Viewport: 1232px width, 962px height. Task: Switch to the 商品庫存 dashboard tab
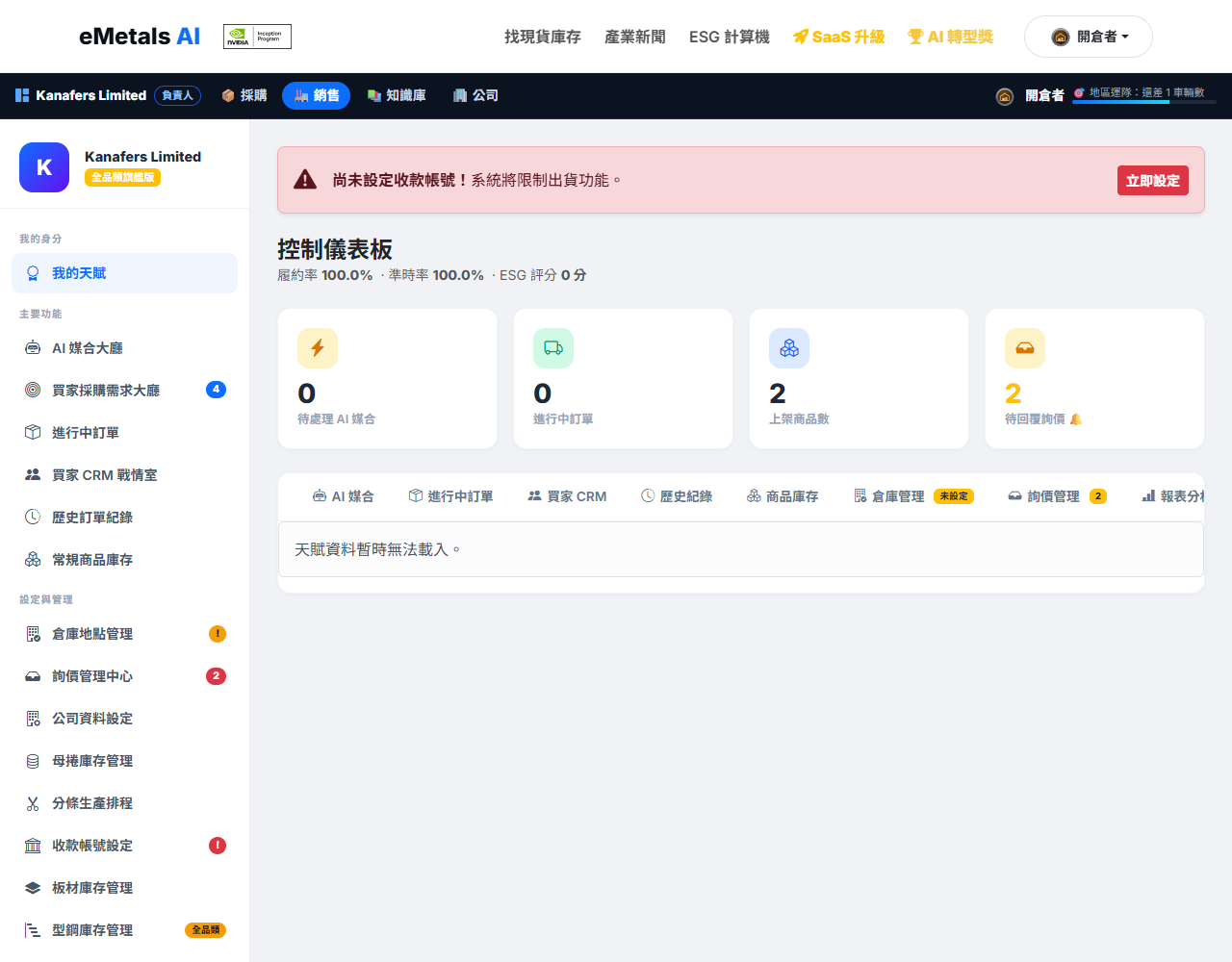783,496
